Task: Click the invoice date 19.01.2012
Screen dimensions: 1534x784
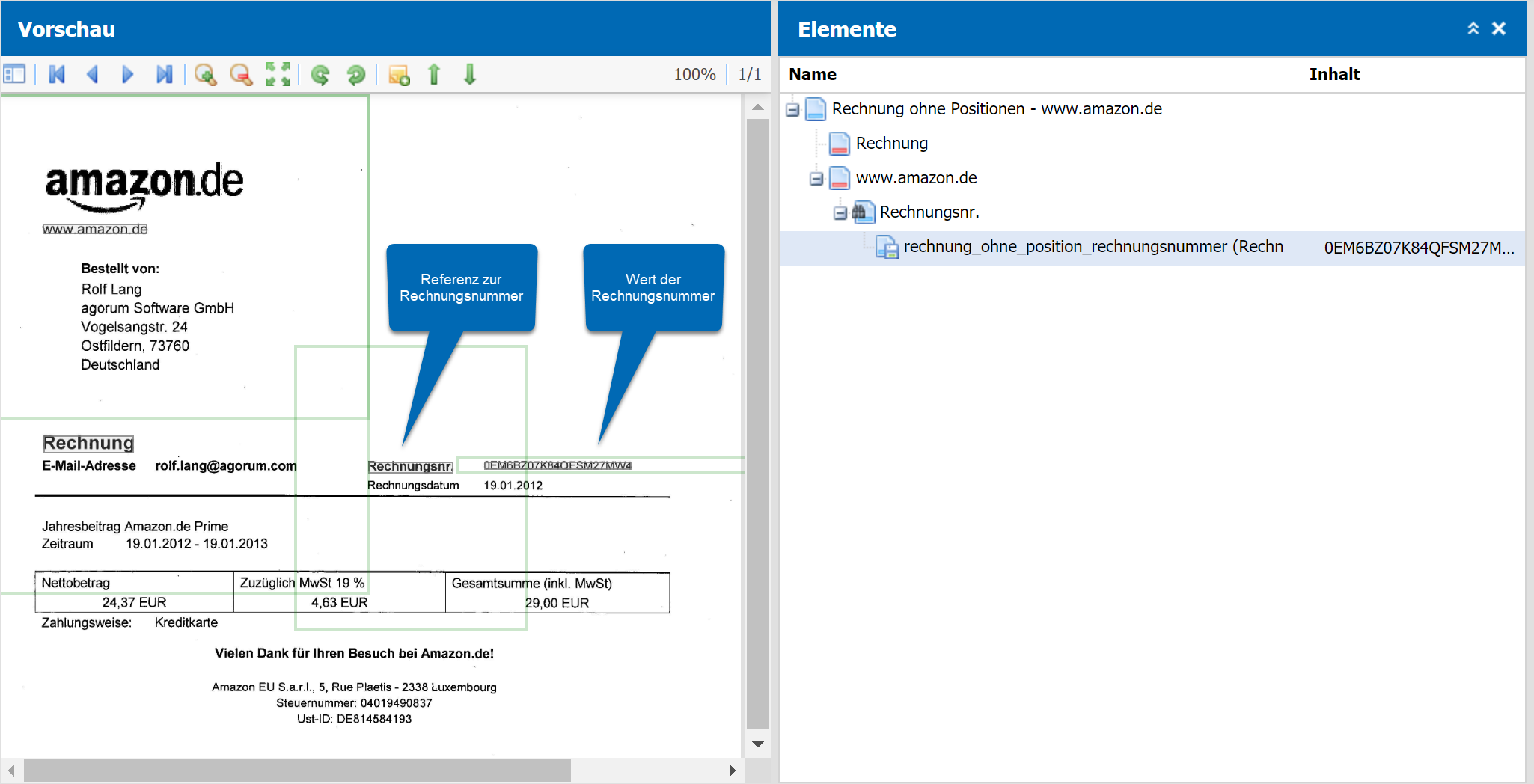Action: (x=513, y=485)
